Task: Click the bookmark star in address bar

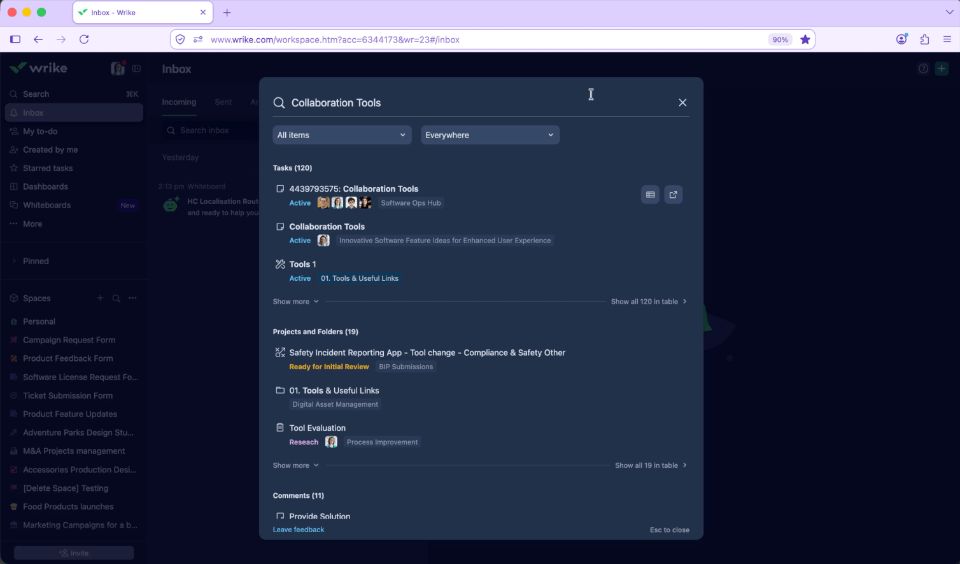Action: pyautogui.click(x=805, y=39)
